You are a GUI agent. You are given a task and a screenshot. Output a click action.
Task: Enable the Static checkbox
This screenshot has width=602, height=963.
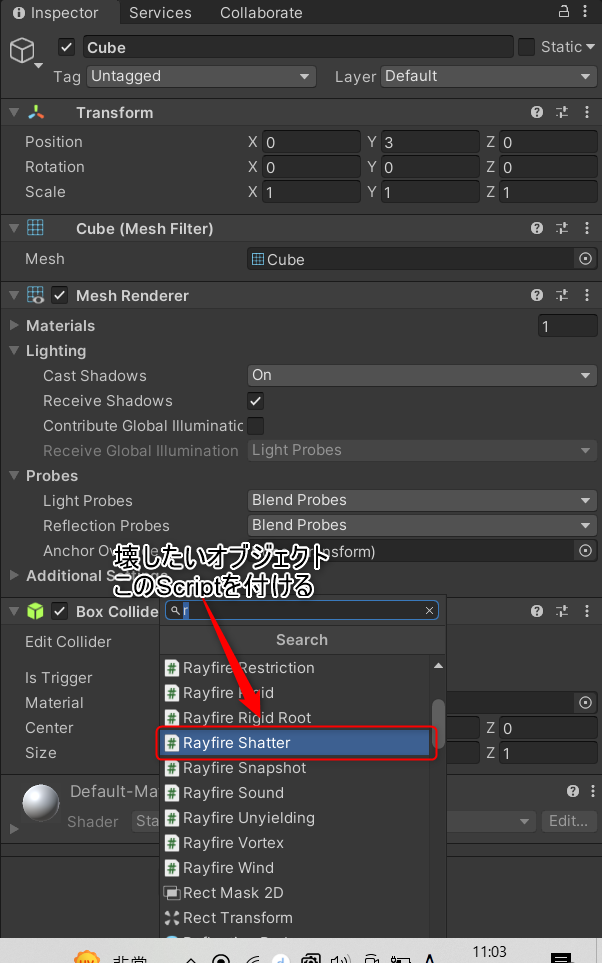pyautogui.click(x=526, y=47)
